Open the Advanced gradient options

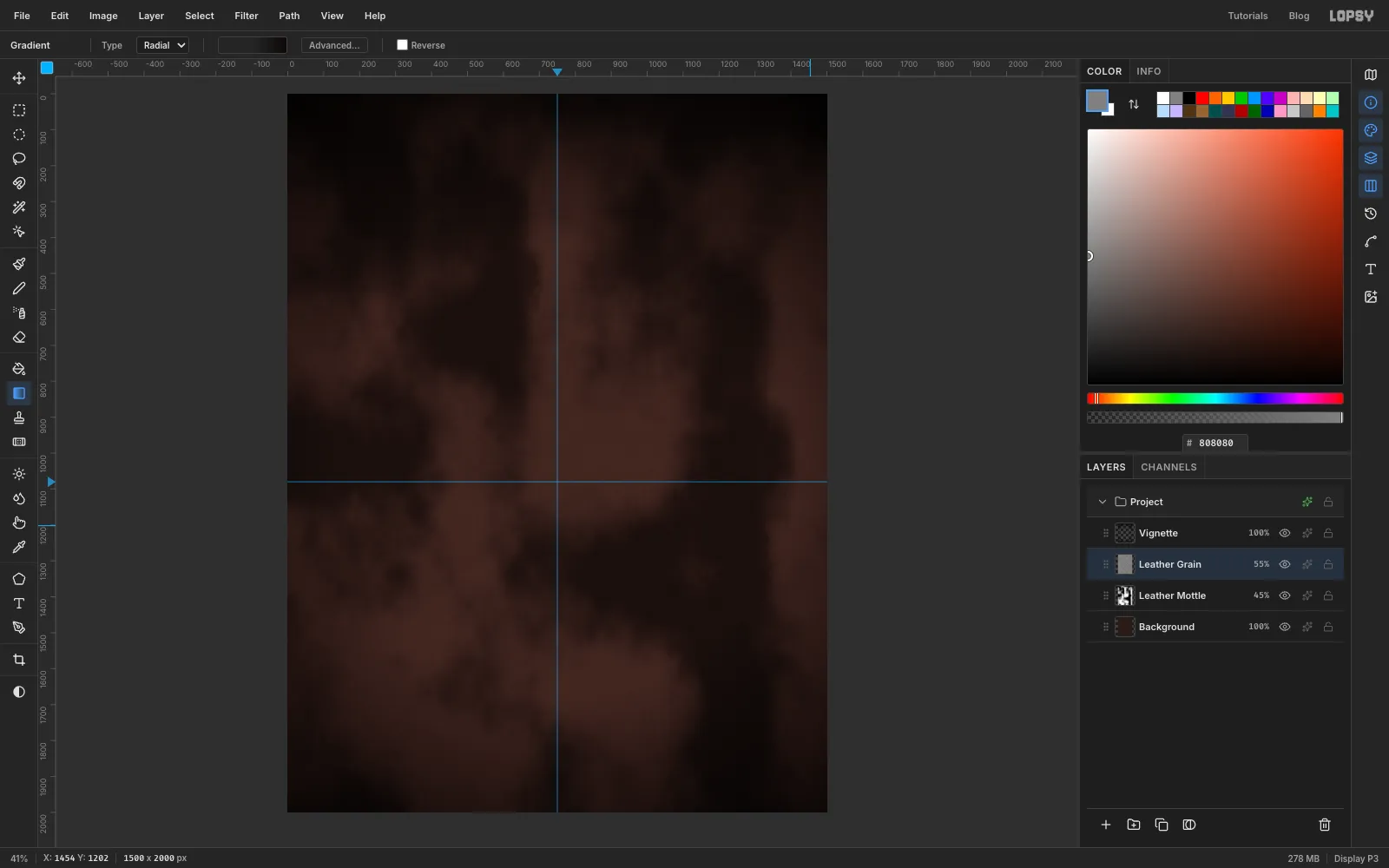(x=334, y=45)
